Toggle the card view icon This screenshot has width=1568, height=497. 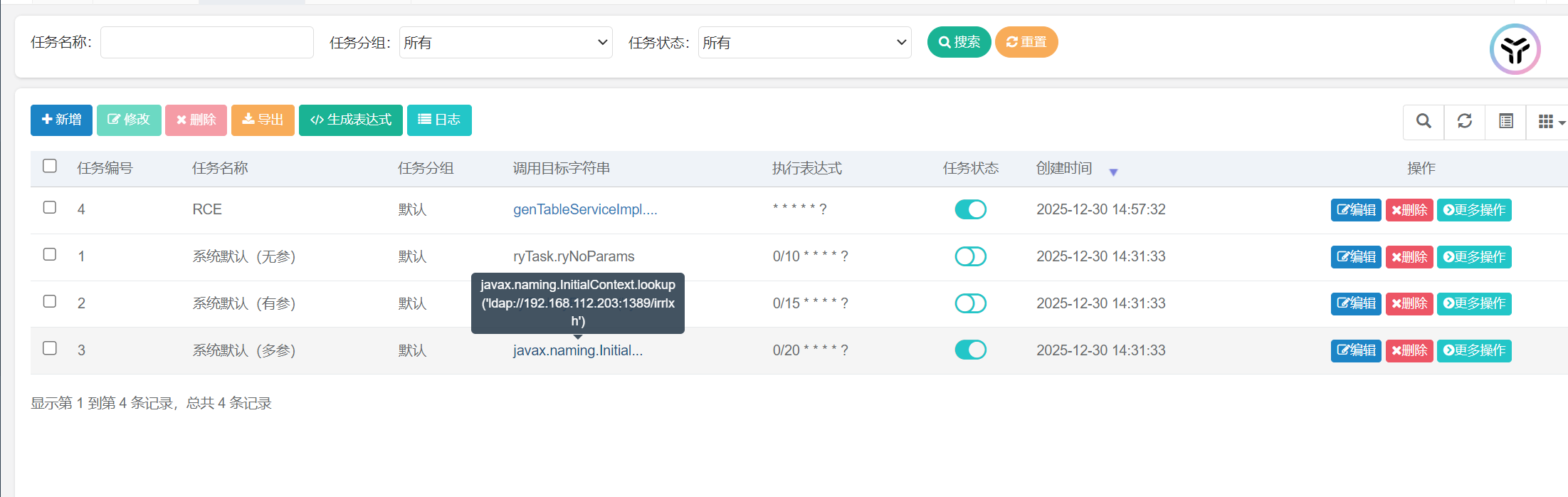coord(1505,121)
